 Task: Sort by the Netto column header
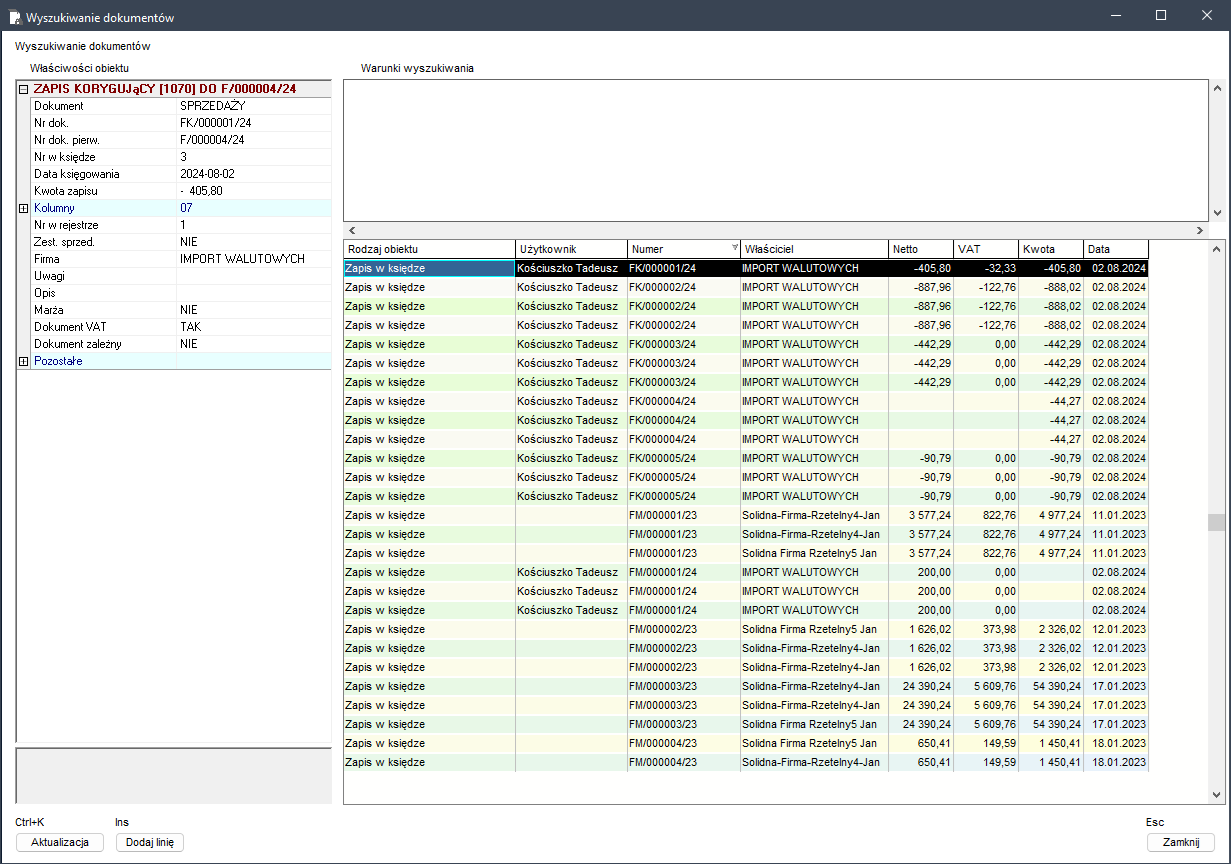[x=921, y=249]
